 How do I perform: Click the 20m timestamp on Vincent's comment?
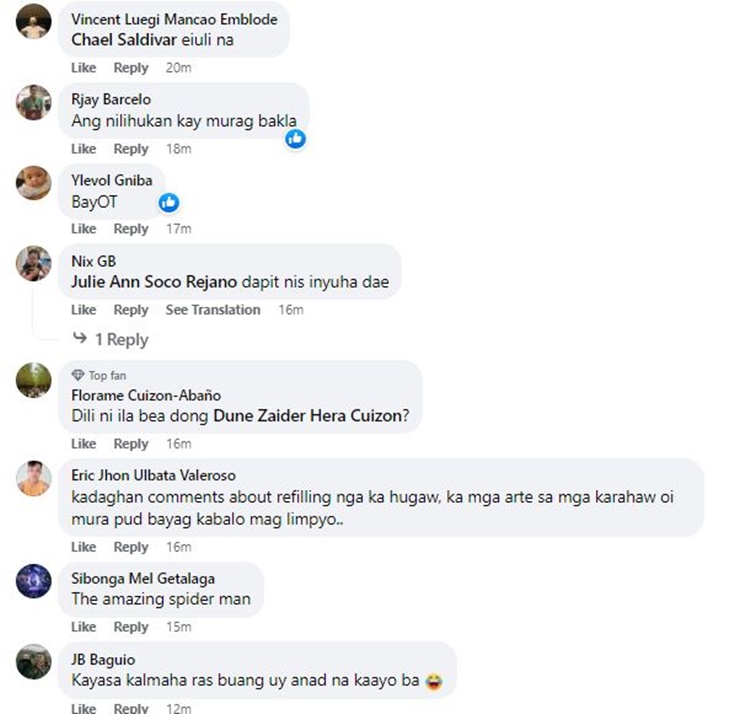coord(178,68)
